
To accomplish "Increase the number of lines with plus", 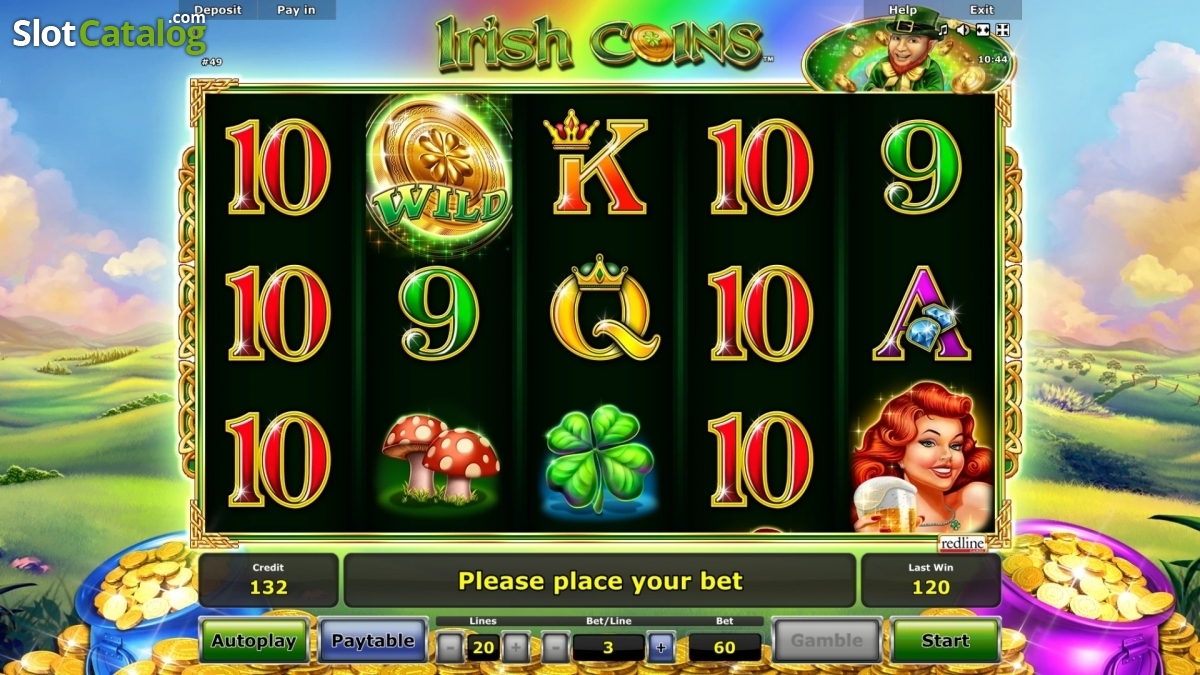I will [x=516, y=647].
